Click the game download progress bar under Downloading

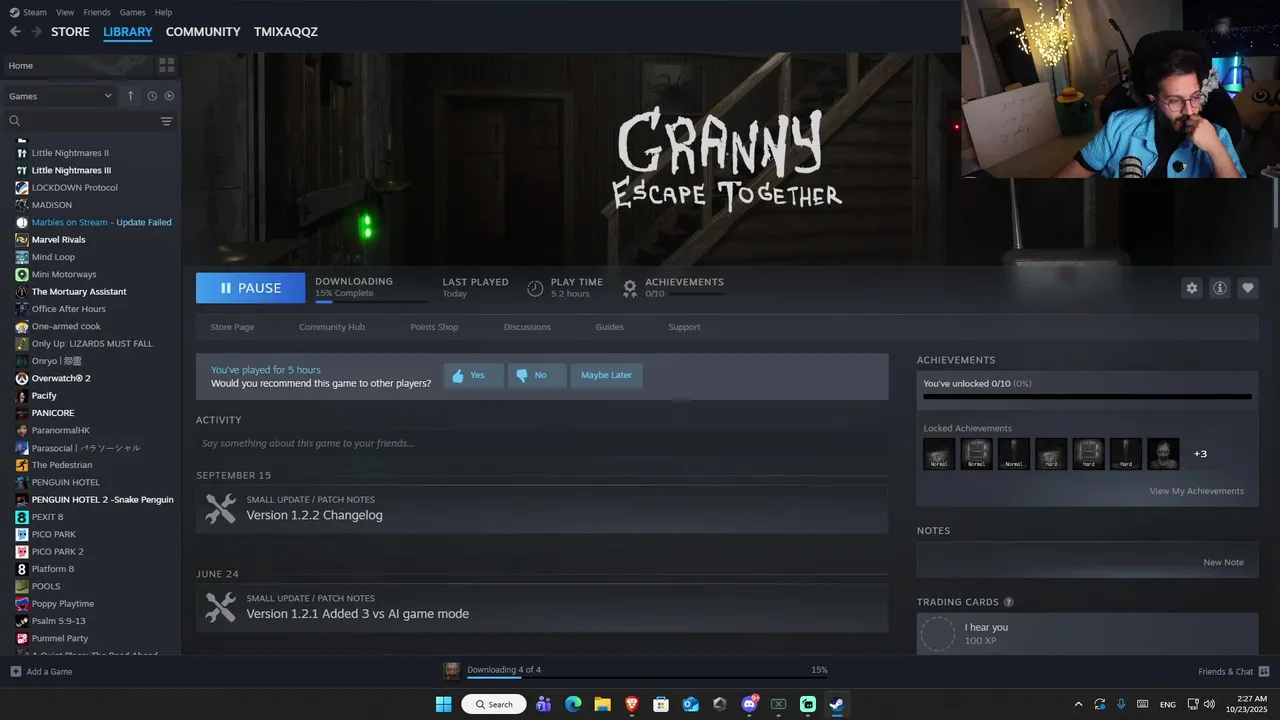pos(371,301)
